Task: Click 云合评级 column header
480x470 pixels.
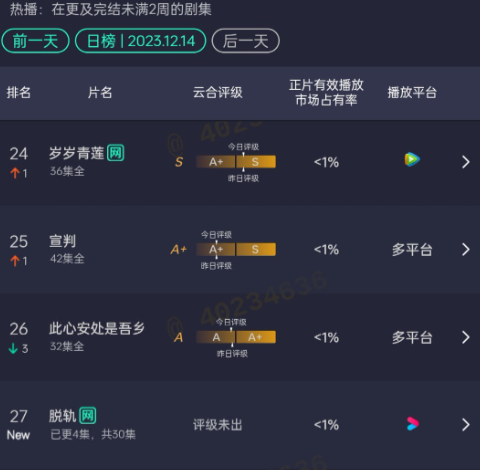Action: (218, 92)
